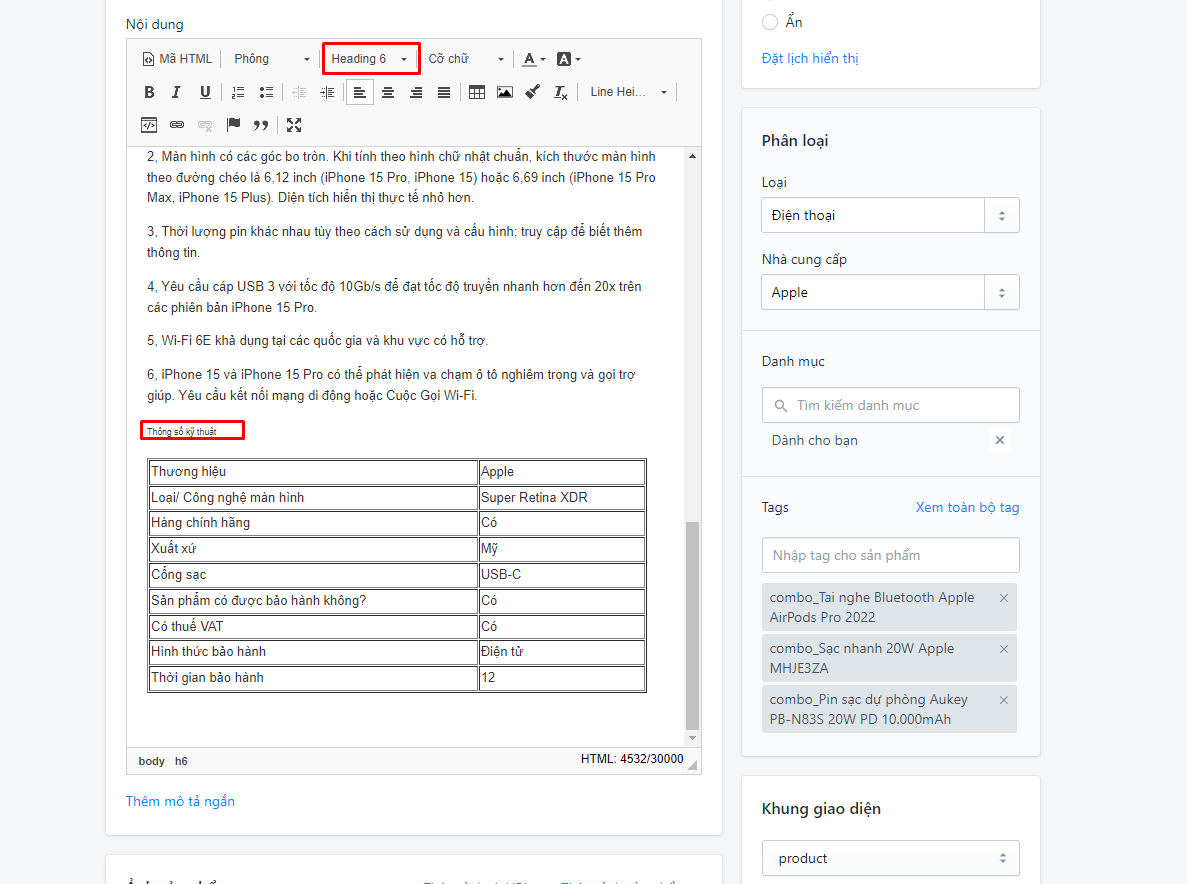Click the Đặt lịch hiển thị link
Viewport: 1187px width, 884px height.
pyautogui.click(x=810, y=58)
